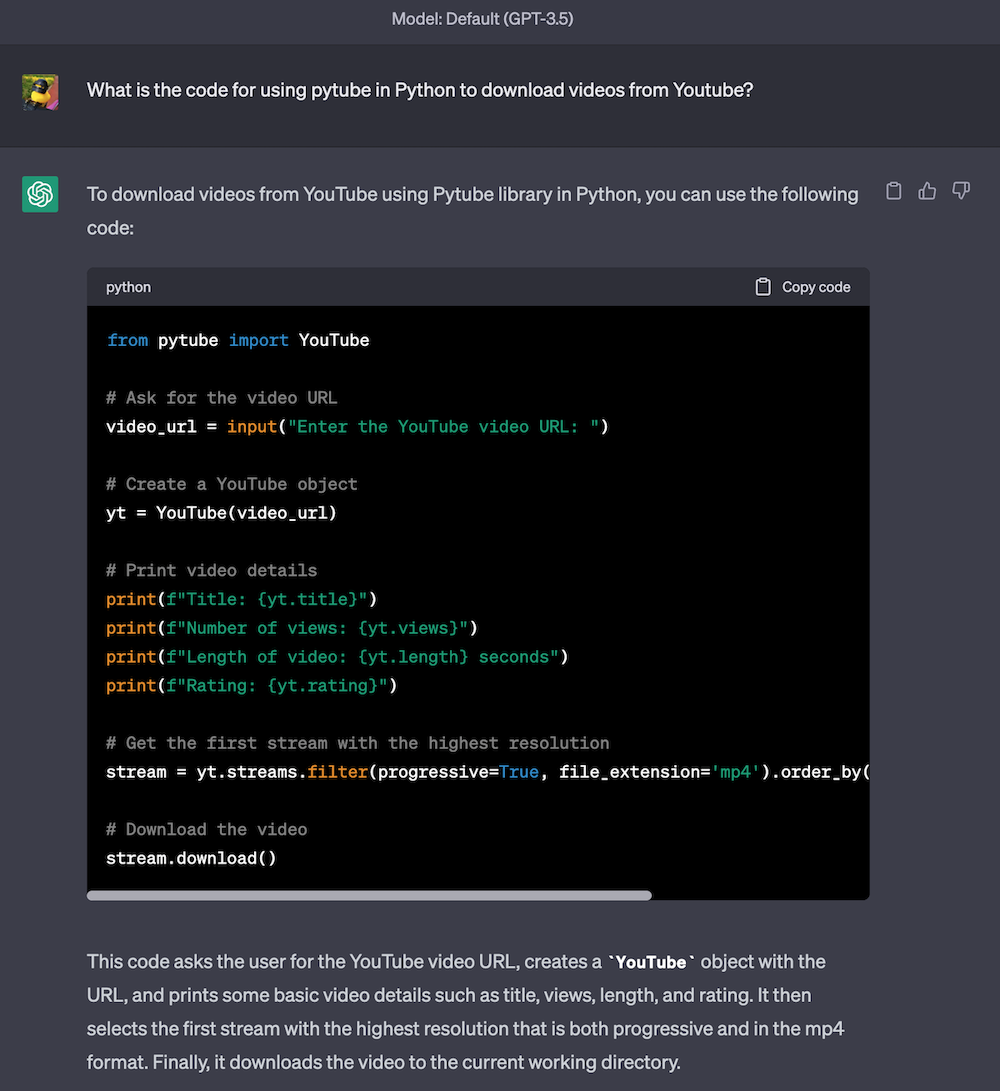This screenshot has height=1091, width=1000.
Task: Click the print Length of video line
Action: click(337, 657)
